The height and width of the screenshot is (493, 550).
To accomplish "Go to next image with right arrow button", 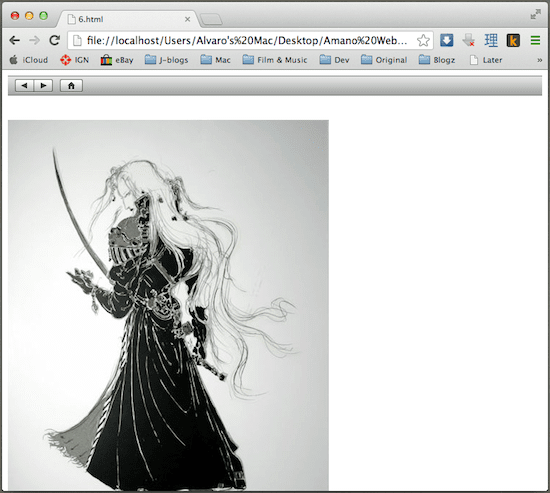I will coord(43,86).
